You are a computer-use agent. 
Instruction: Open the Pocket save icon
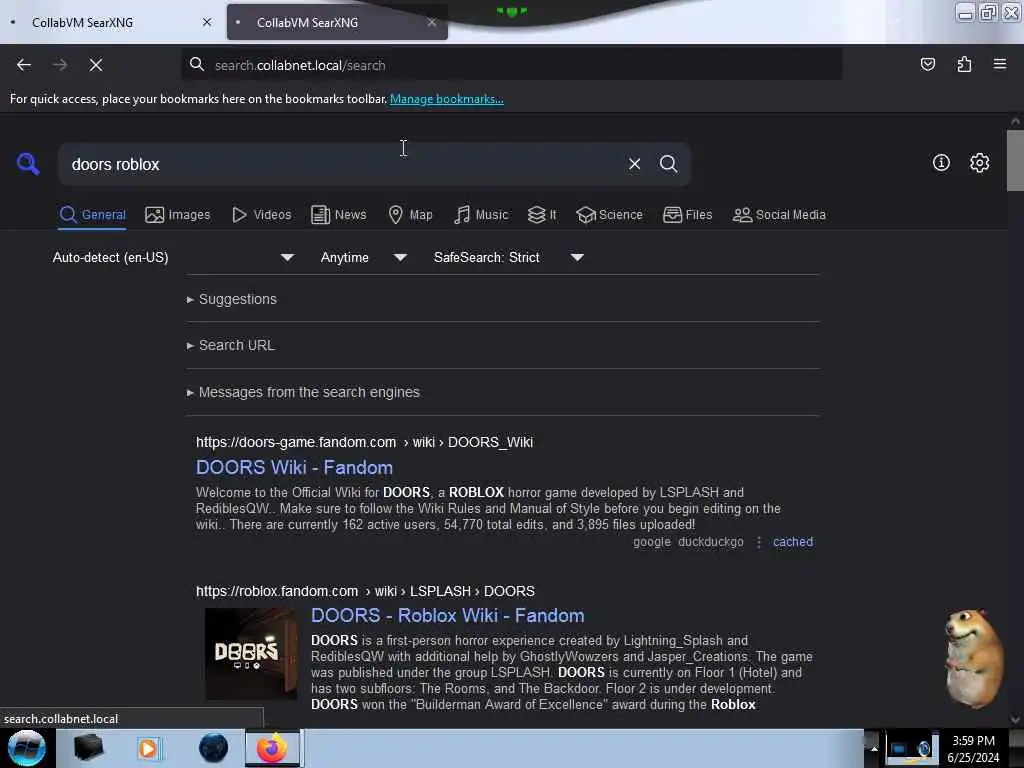click(x=927, y=64)
